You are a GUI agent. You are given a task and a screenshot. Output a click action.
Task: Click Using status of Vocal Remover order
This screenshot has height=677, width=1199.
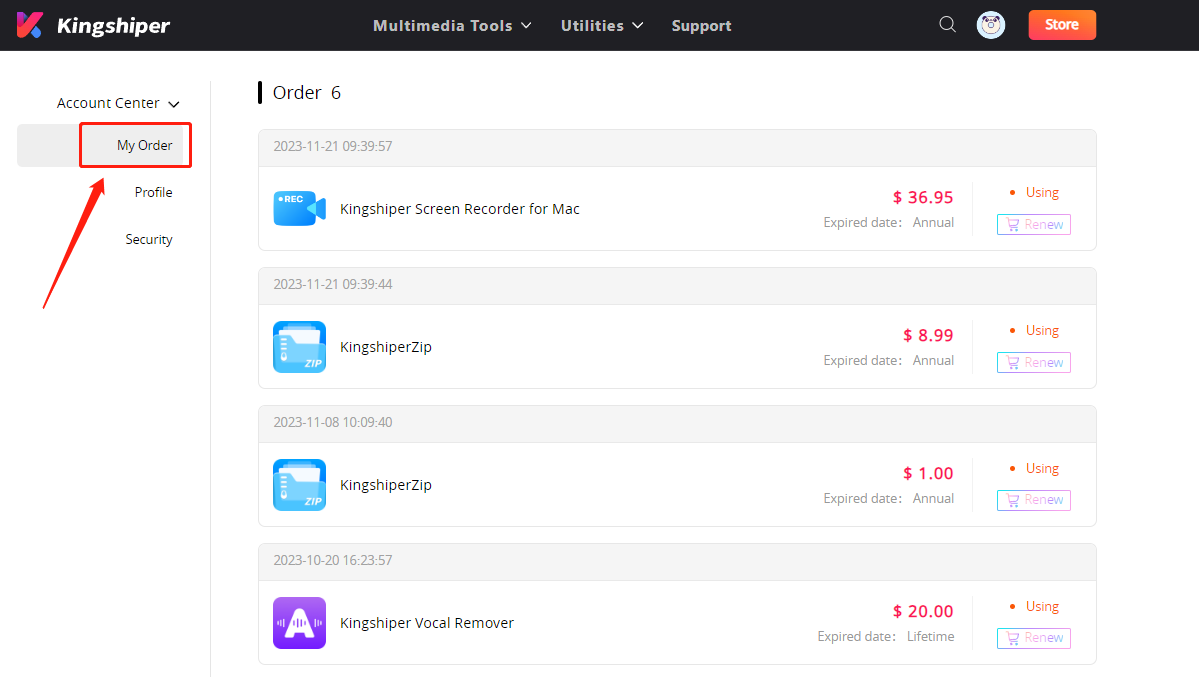[1041, 607]
